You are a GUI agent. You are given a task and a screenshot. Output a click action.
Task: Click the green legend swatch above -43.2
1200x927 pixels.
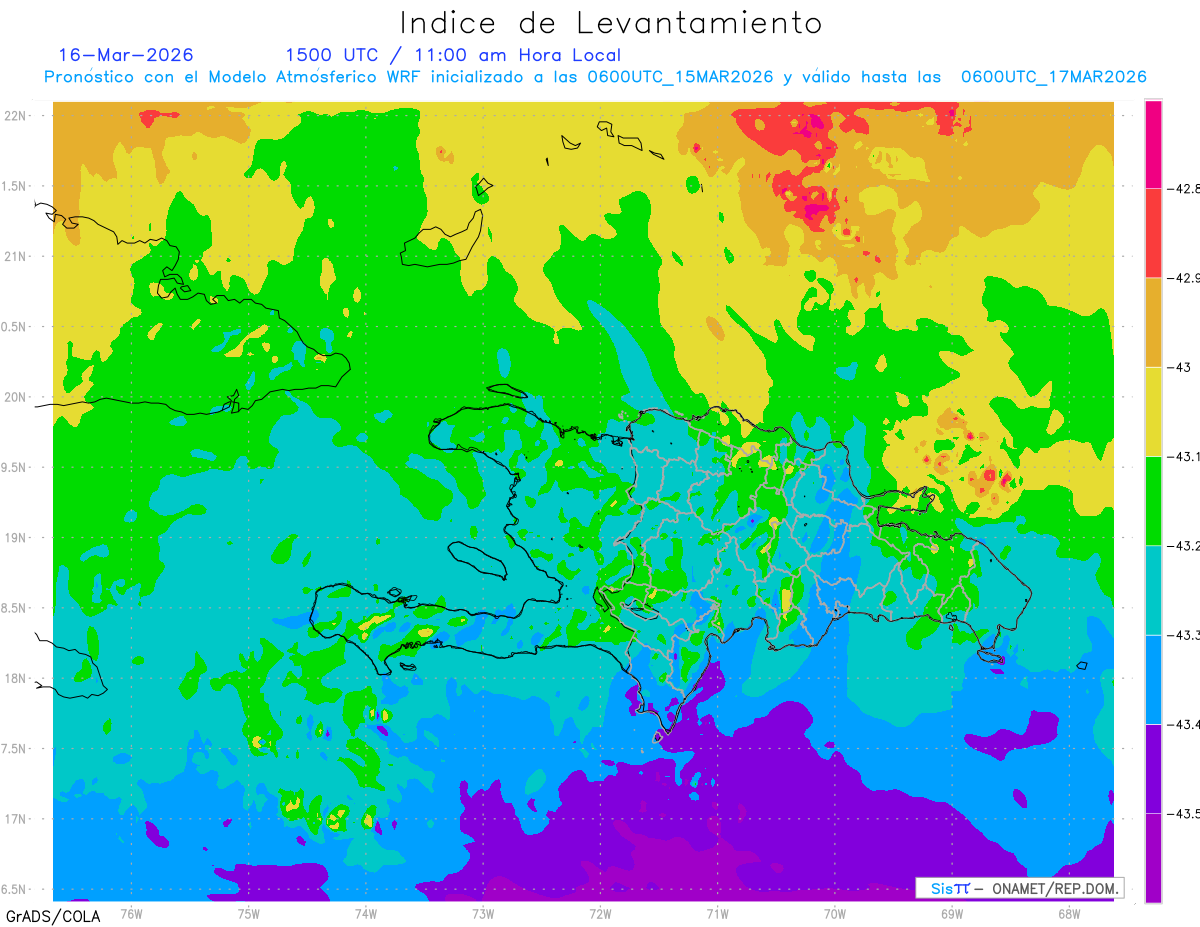point(1153,501)
